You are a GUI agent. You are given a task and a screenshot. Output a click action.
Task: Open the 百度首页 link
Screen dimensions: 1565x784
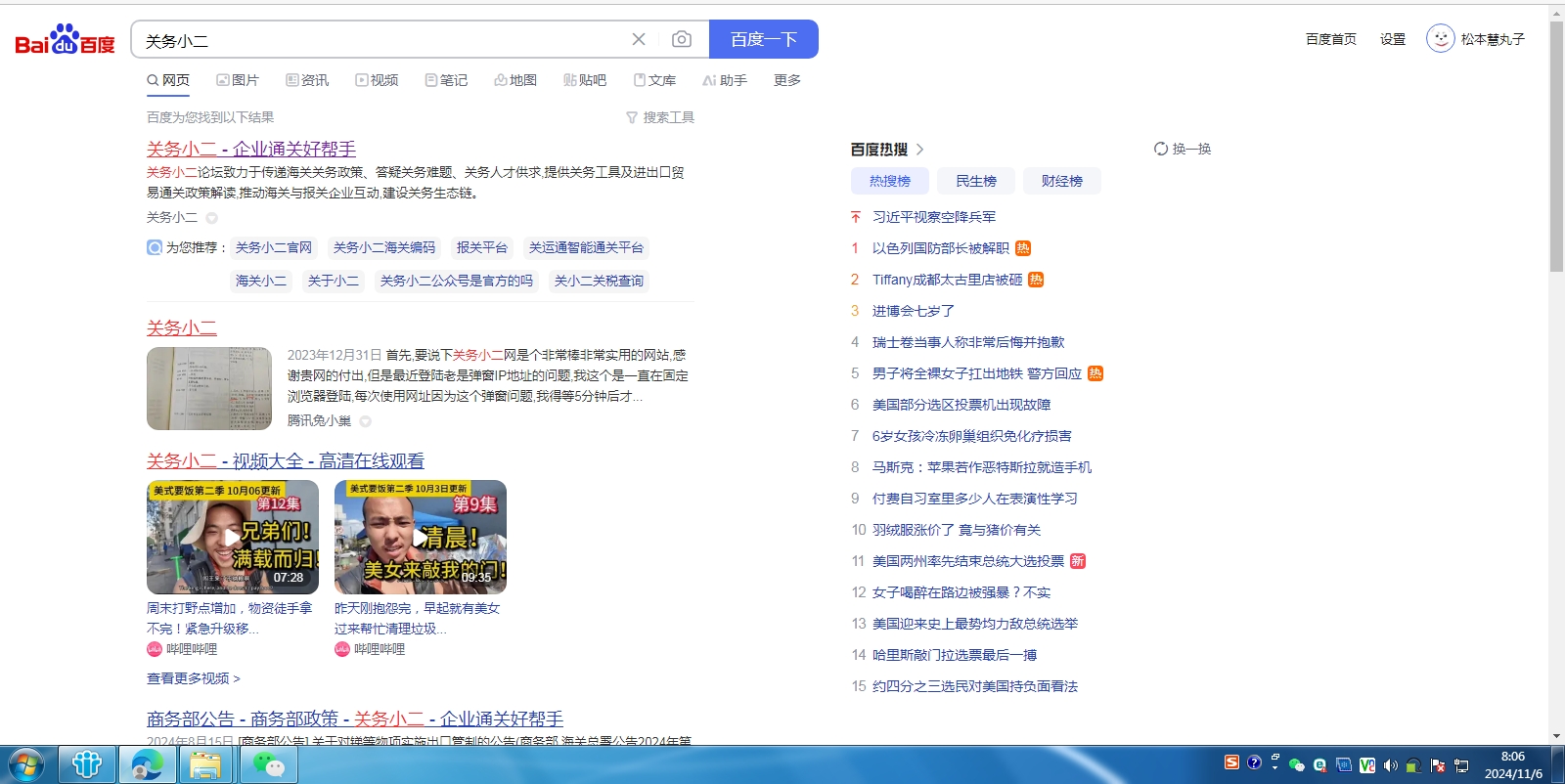coord(1331,39)
